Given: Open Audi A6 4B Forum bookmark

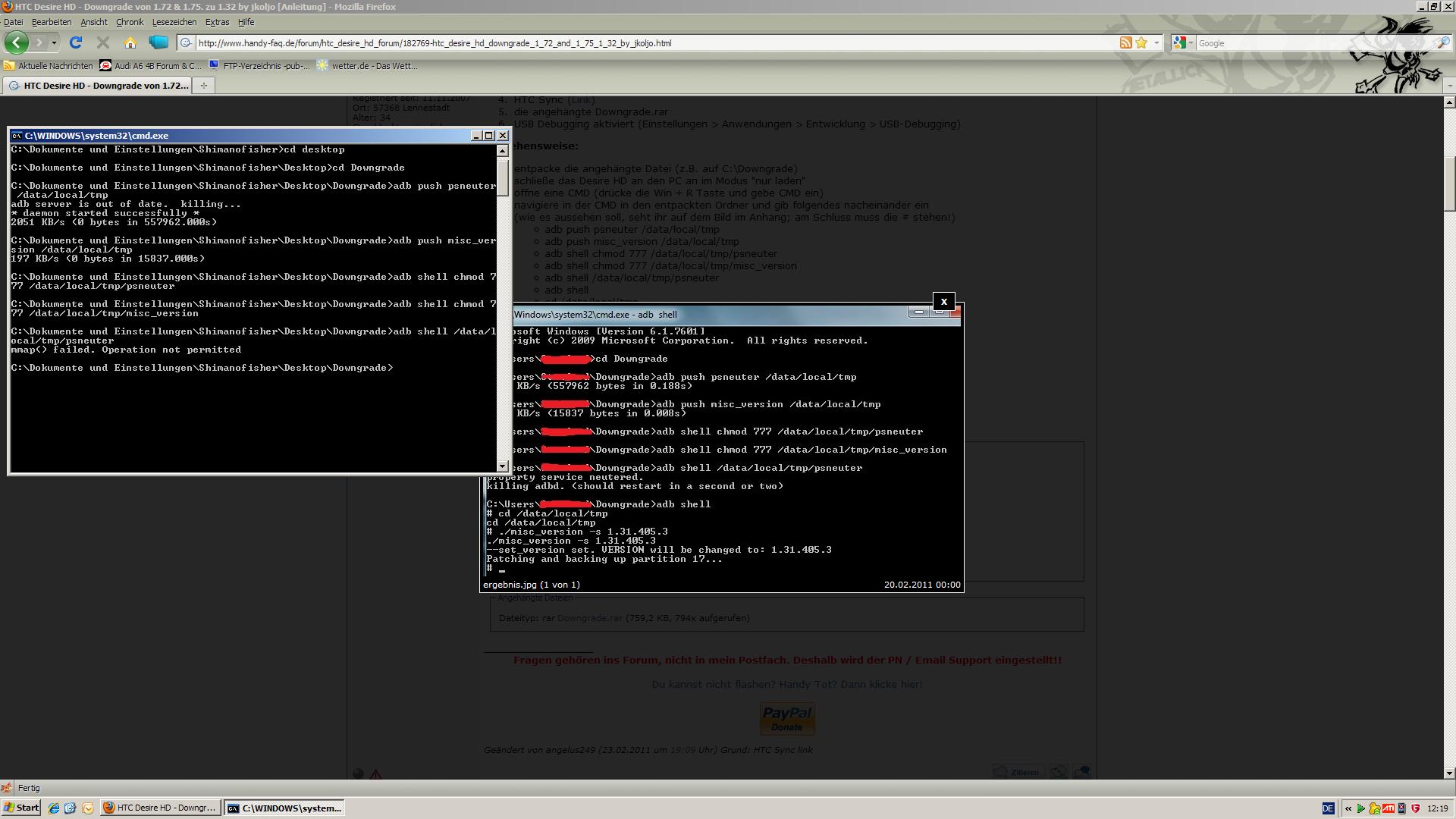Looking at the screenshot, I should pyautogui.click(x=151, y=66).
